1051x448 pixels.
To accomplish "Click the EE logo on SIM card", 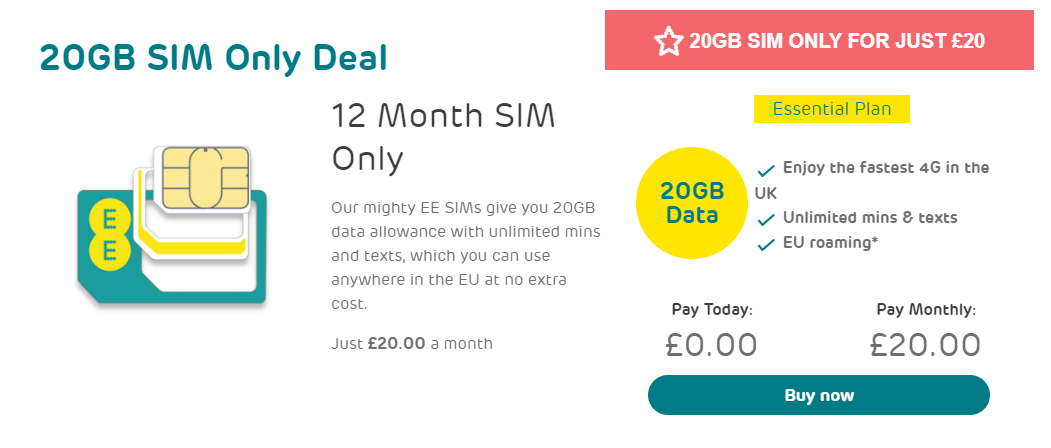I will [111, 234].
